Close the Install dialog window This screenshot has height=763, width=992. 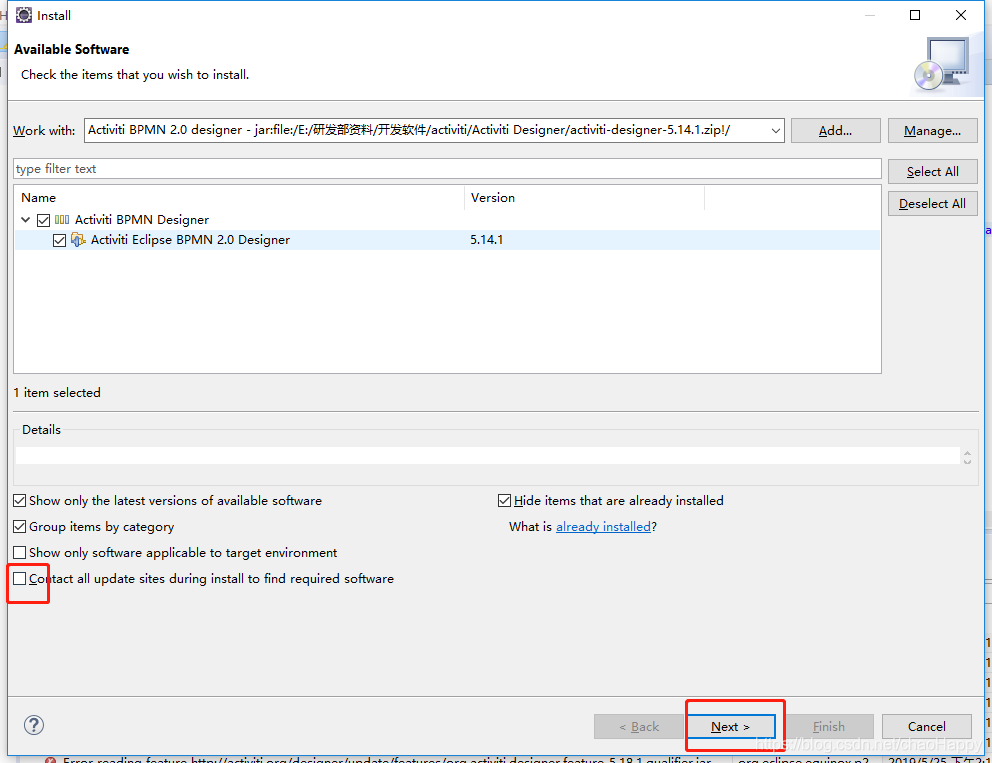(x=961, y=15)
